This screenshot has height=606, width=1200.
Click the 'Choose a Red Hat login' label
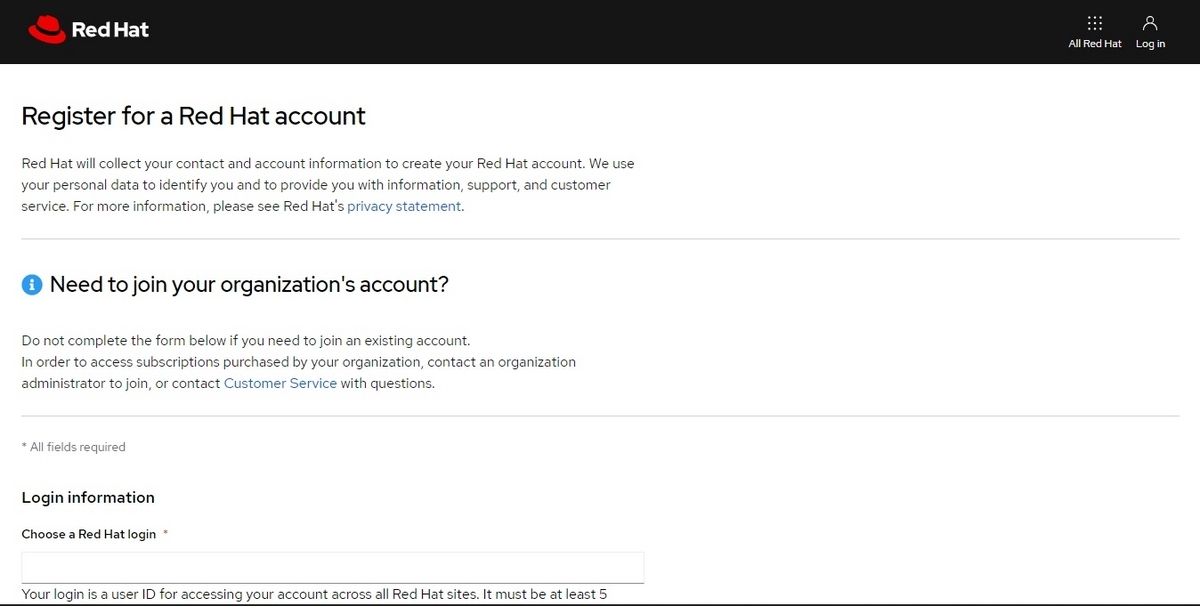click(89, 534)
